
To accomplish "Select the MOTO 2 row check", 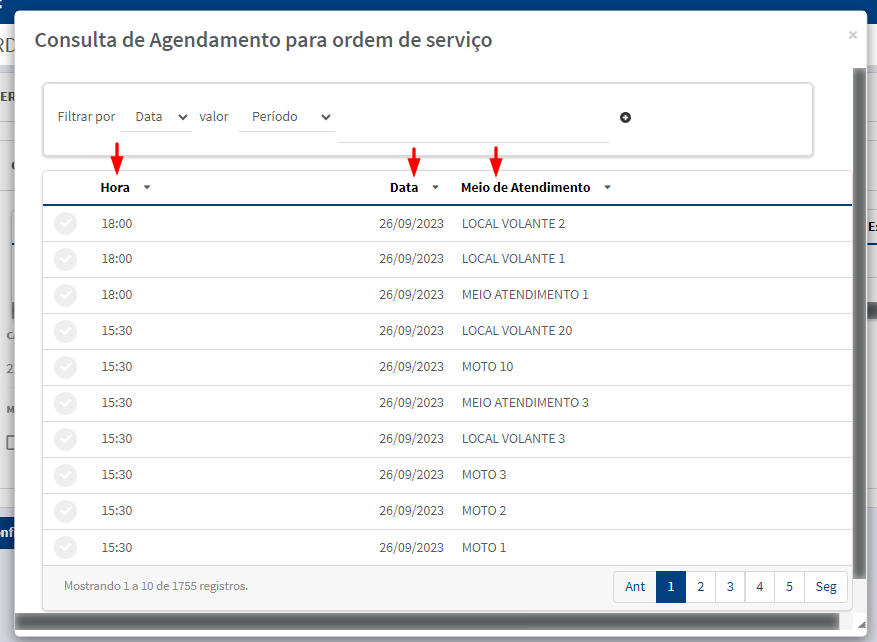I will [x=65, y=511].
